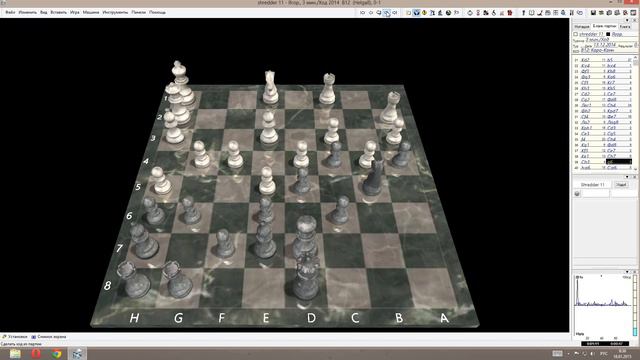Click the new blank page toolbar icon

click(x=408, y=13)
